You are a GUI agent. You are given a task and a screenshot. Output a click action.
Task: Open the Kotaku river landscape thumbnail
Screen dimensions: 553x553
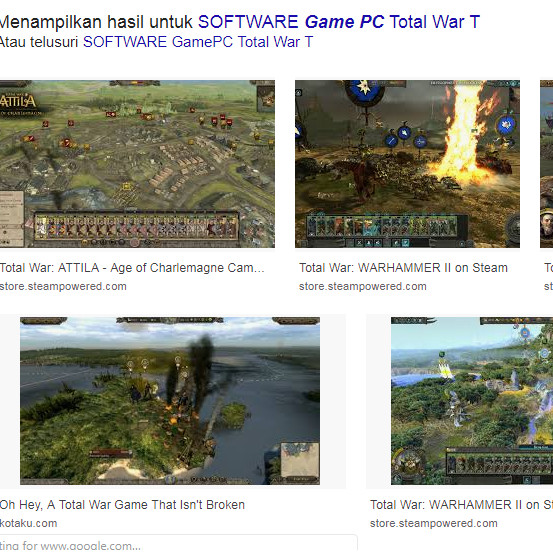(170, 401)
